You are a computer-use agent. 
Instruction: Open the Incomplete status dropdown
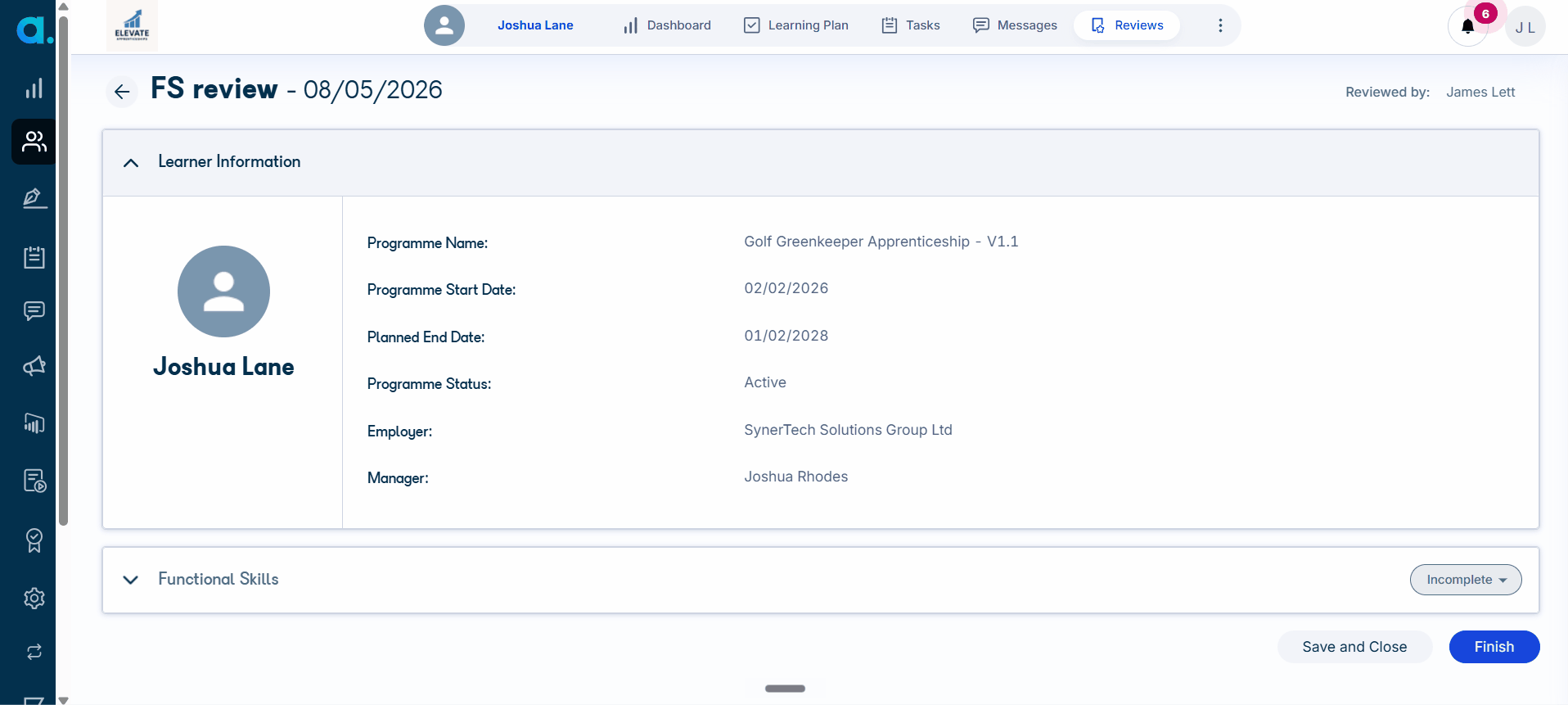coord(1466,580)
